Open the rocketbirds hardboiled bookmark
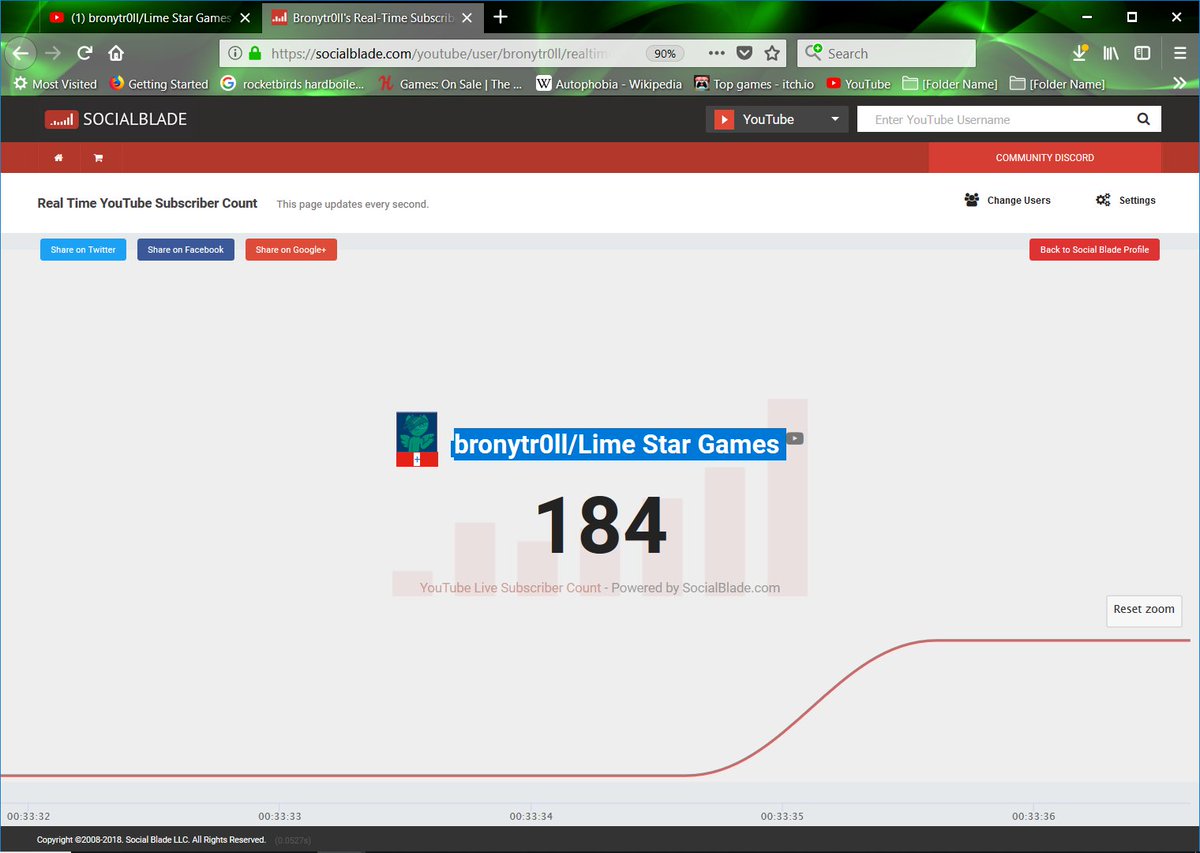Image resolution: width=1200 pixels, height=853 pixels. 293,84
